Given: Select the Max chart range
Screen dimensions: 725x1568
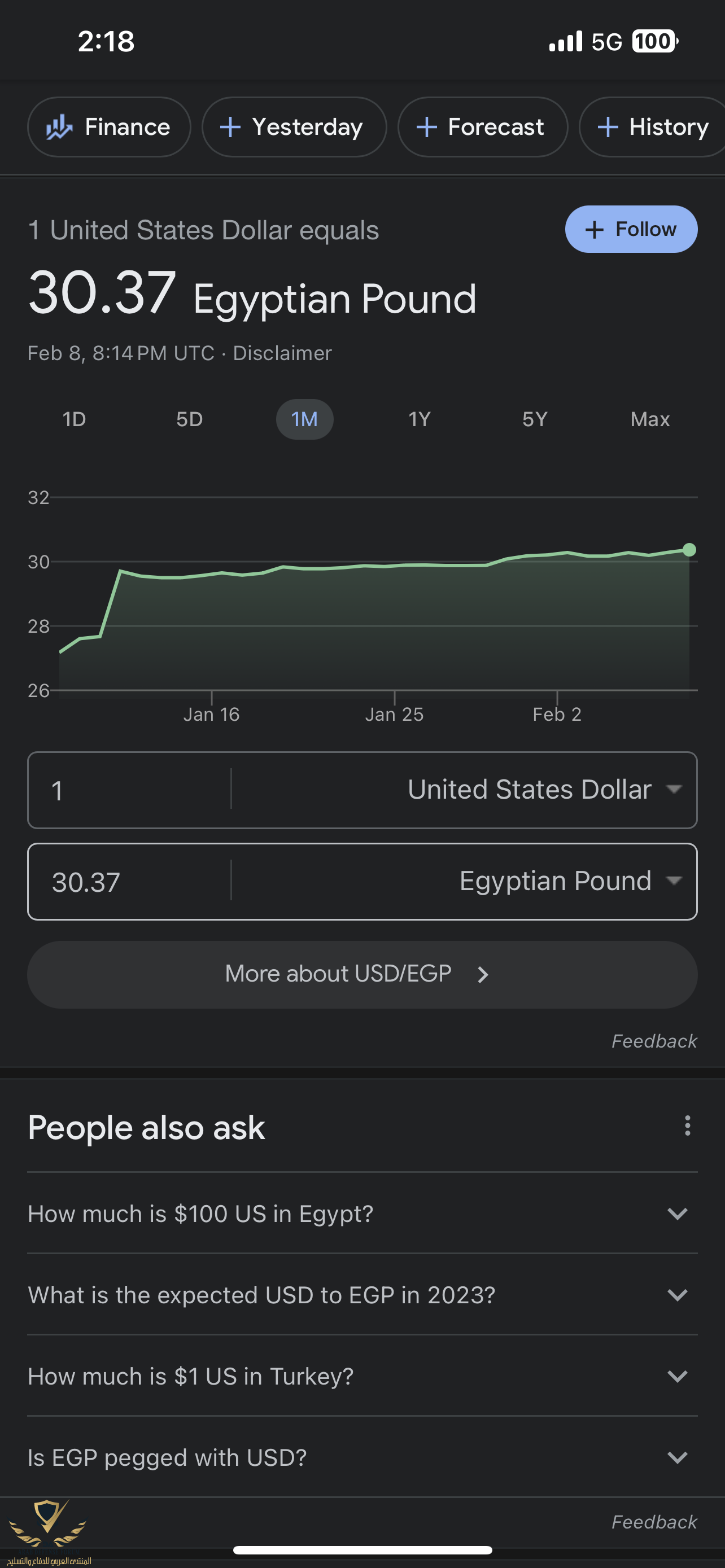Looking at the screenshot, I should click(649, 419).
